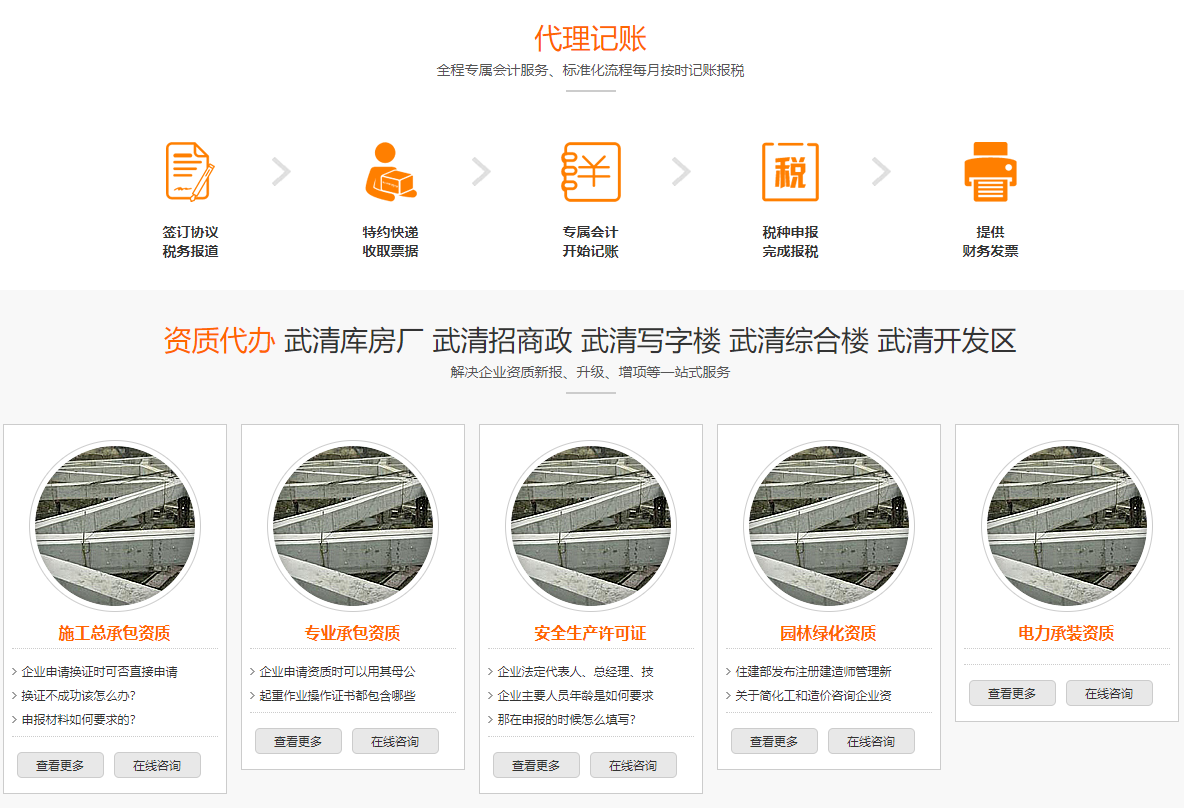1184x808 pixels.
Task: Open the 安全生产许可证 title link
Action: click(x=590, y=633)
